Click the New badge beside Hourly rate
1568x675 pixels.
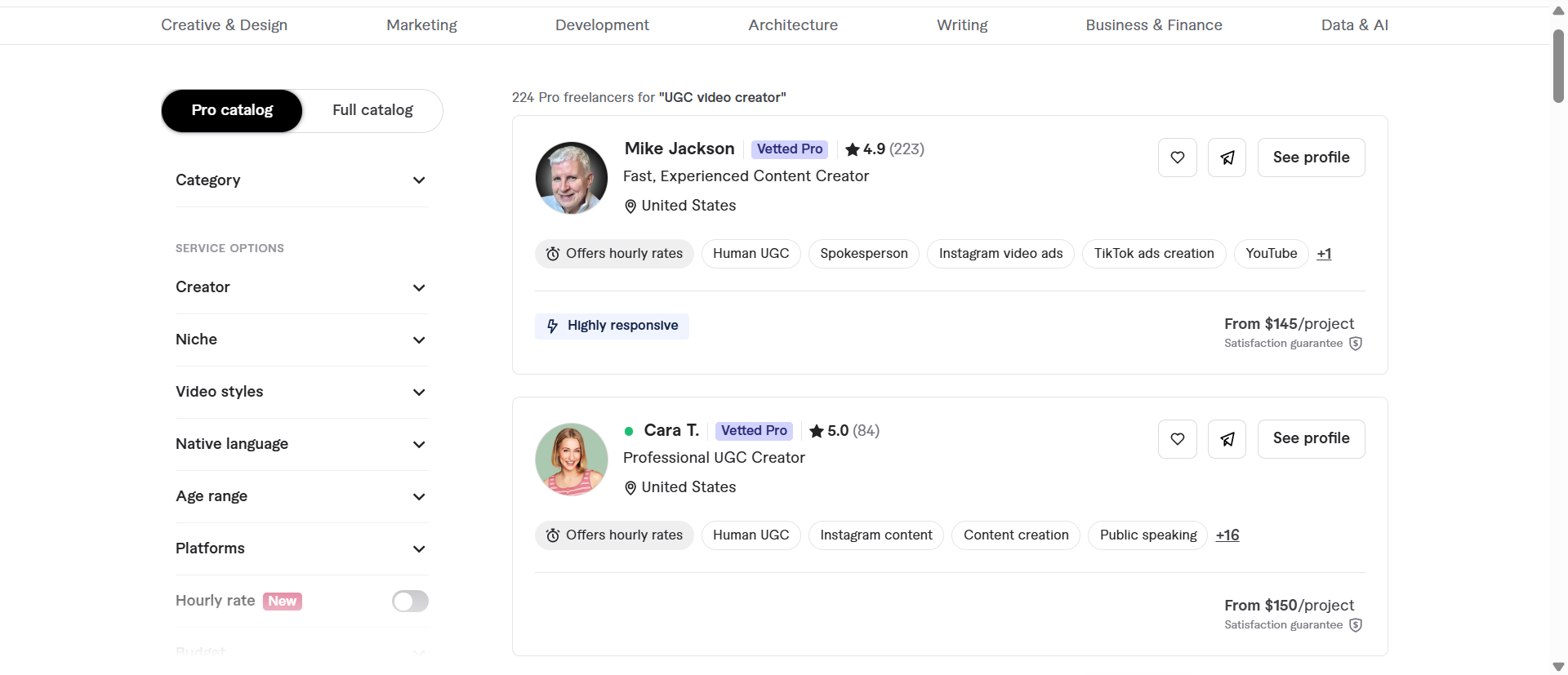coord(283,602)
